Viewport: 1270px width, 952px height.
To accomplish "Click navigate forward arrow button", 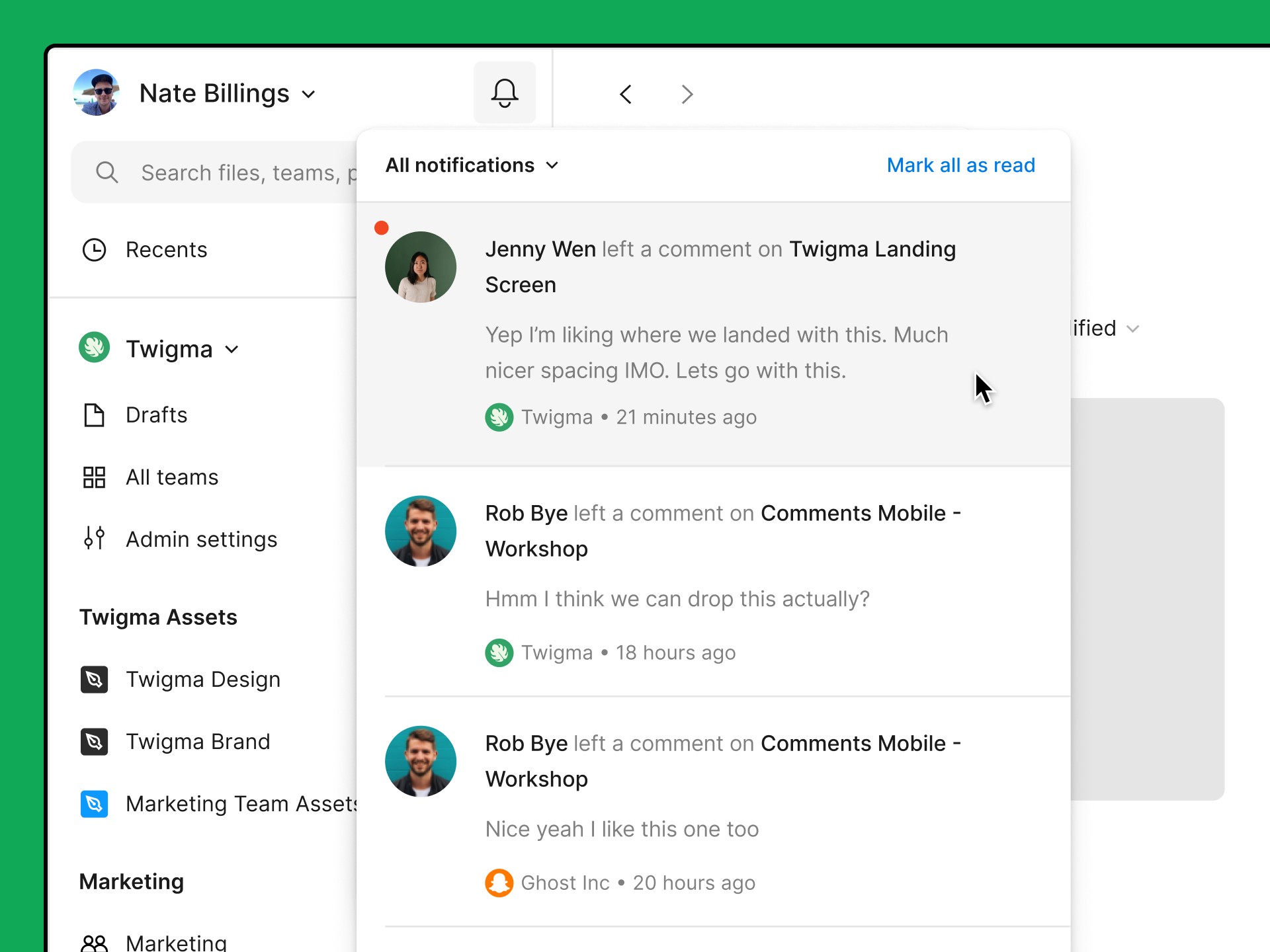I will (687, 94).
